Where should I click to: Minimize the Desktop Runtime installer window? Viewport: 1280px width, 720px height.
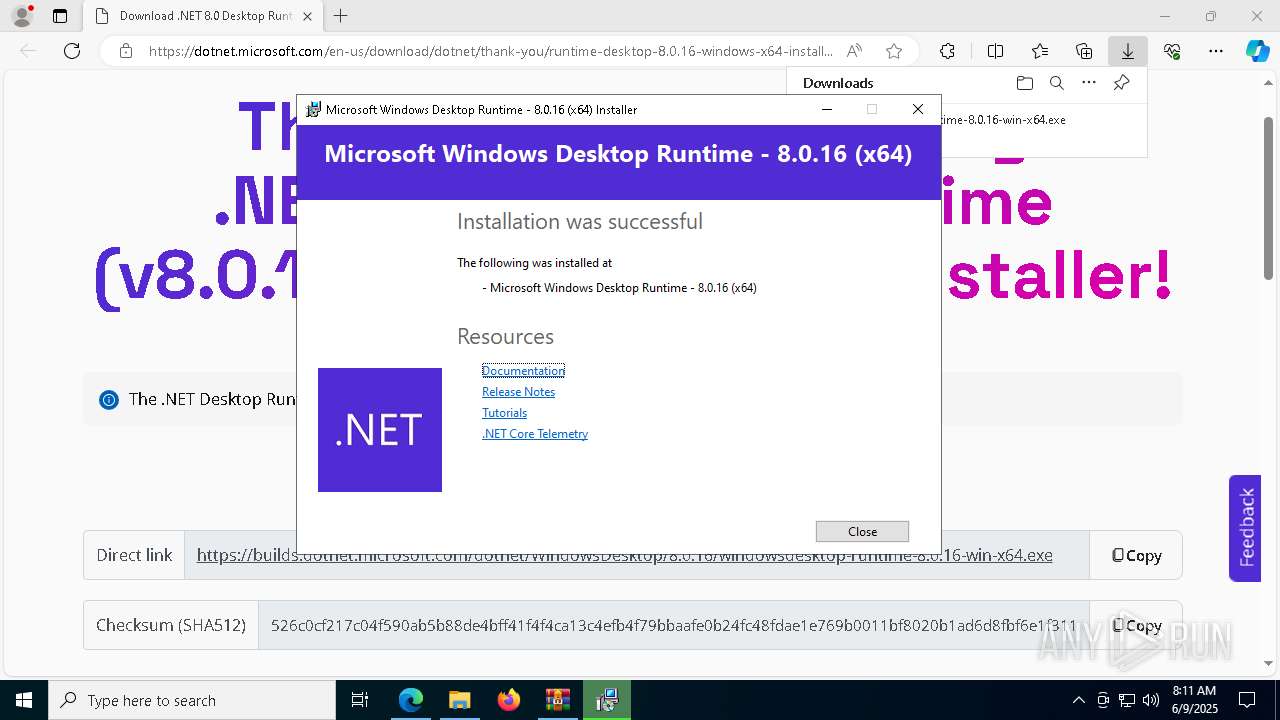tap(827, 109)
